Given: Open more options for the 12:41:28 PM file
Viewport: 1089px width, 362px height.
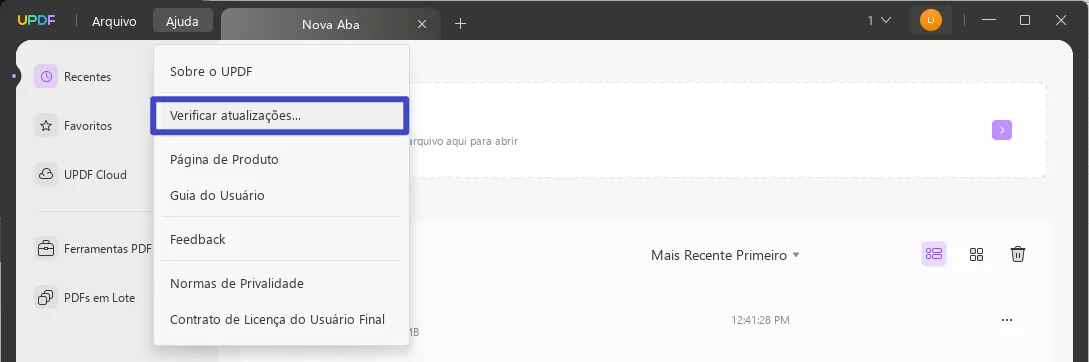Looking at the screenshot, I should click(x=1007, y=320).
